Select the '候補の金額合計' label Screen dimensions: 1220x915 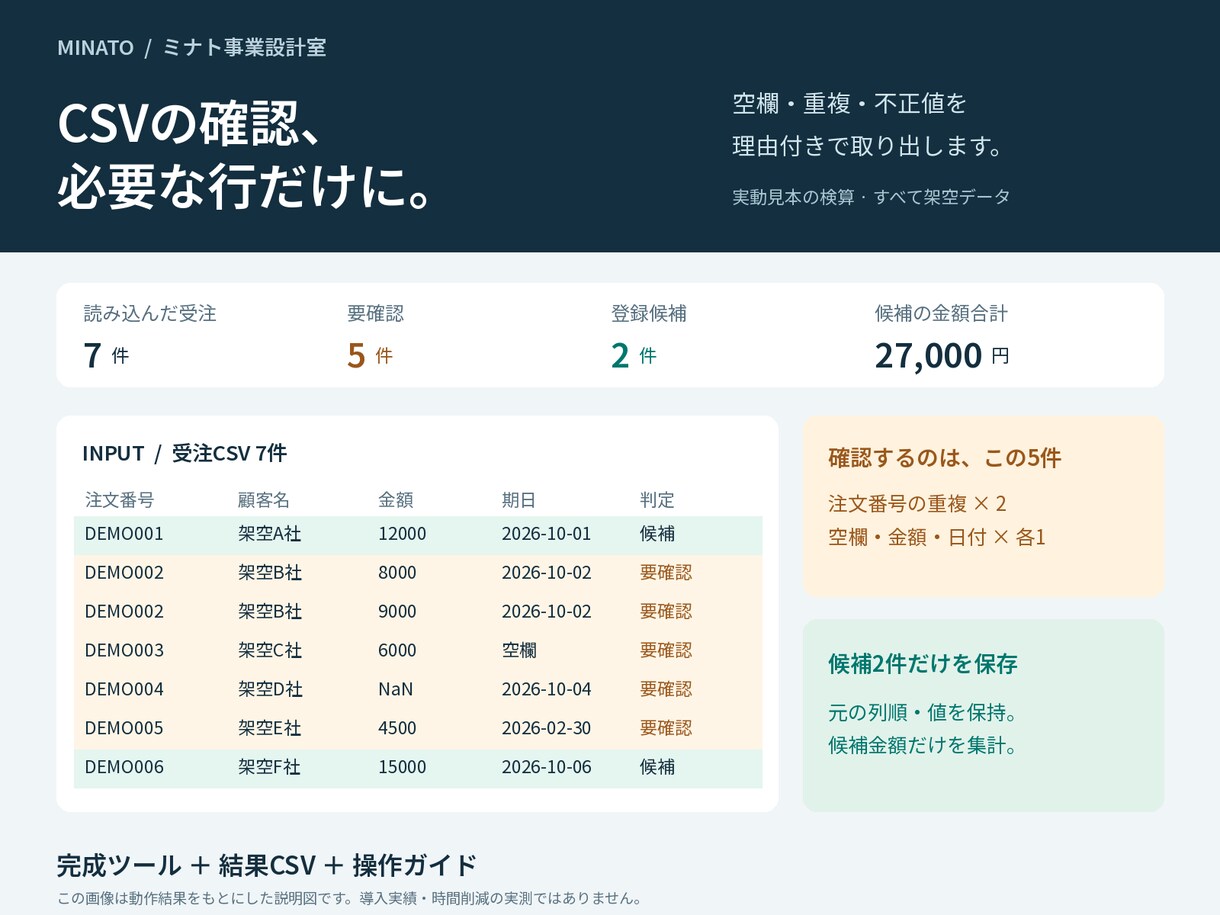tap(941, 313)
